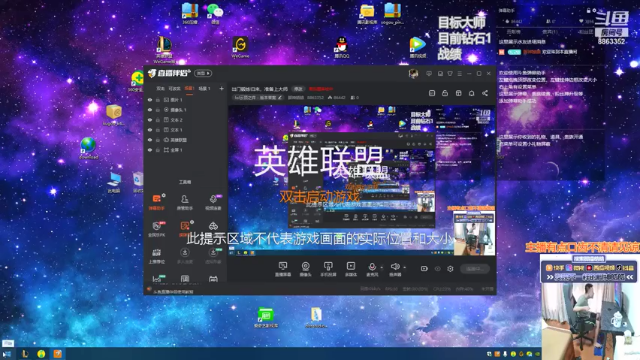The image size is (640, 360).
Task: Click the pill button after the stream title
Action: 299,89
